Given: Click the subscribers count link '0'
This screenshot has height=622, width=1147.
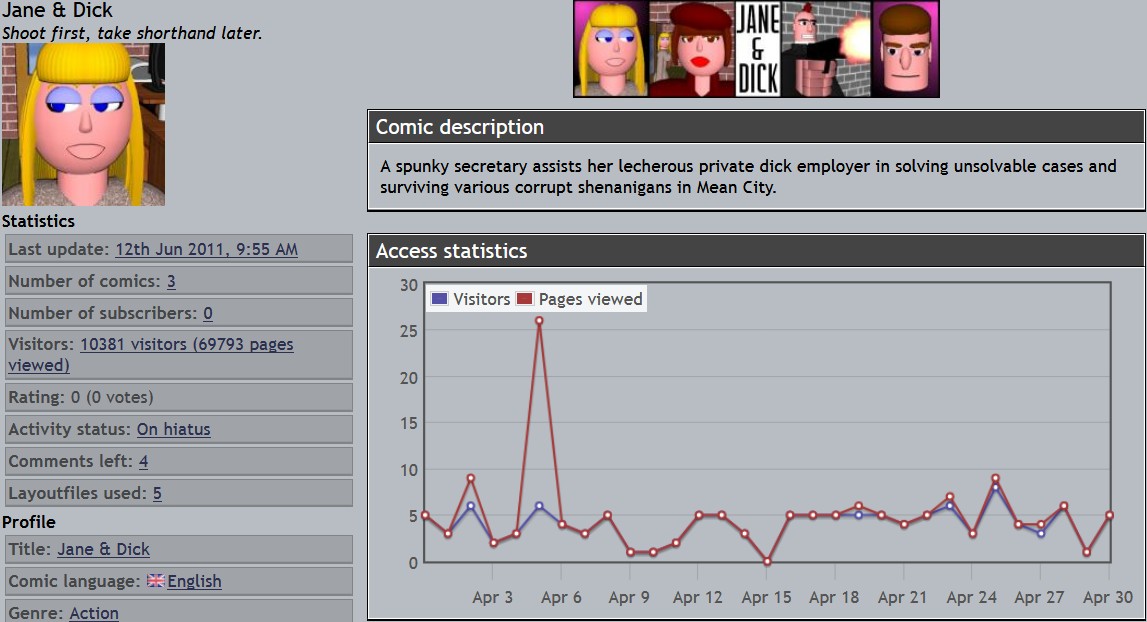Looking at the screenshot, I should pos(207,313).
